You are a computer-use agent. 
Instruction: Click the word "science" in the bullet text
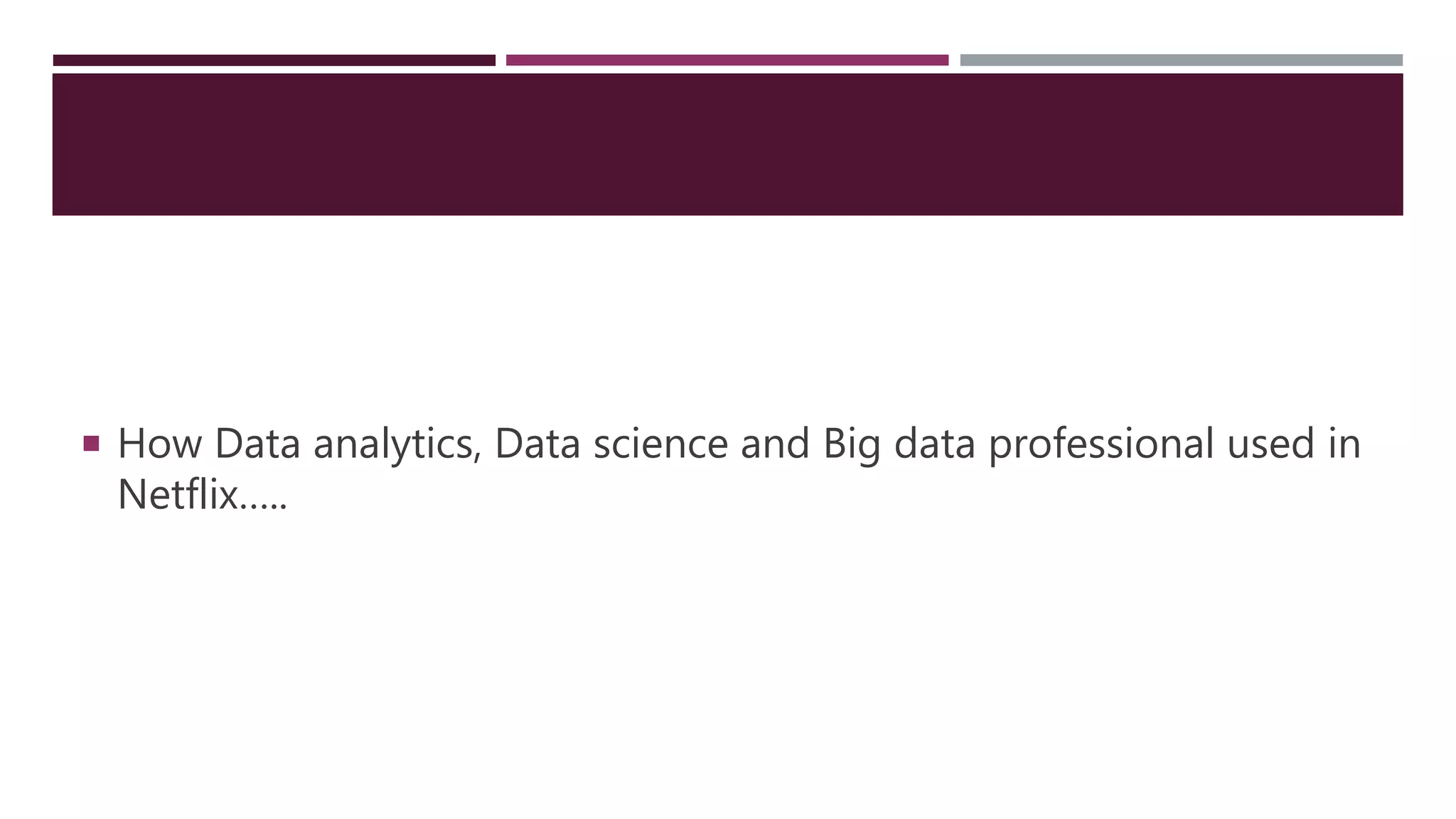[x=660, y=444]
